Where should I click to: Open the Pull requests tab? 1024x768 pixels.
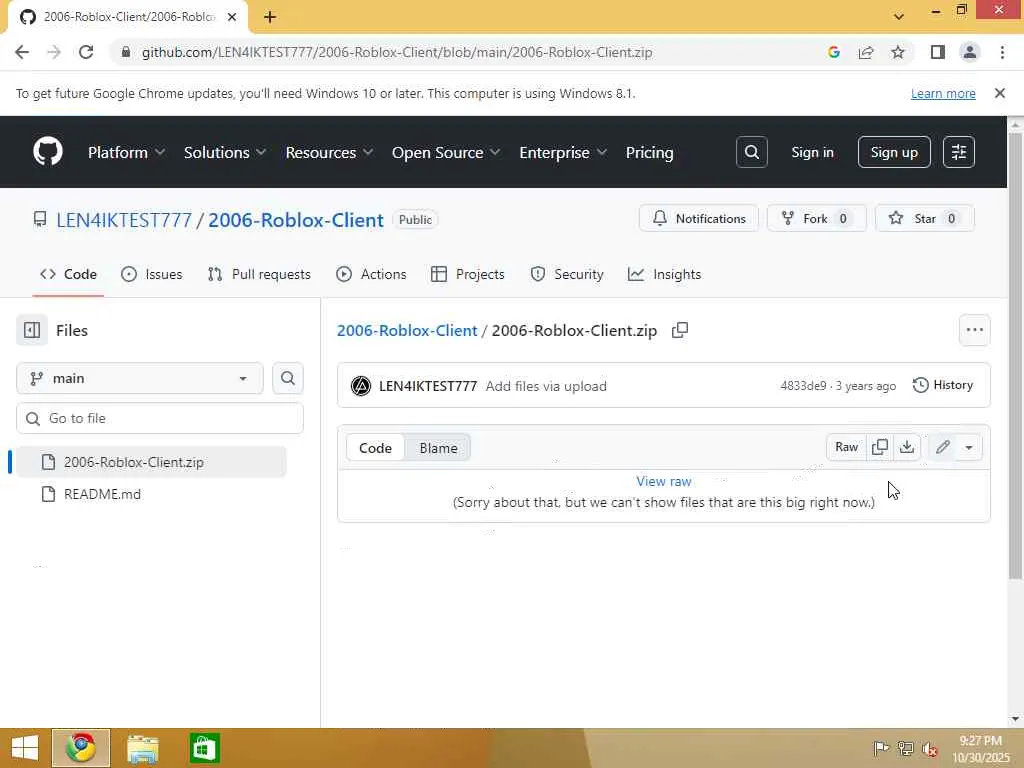(259, 274)
